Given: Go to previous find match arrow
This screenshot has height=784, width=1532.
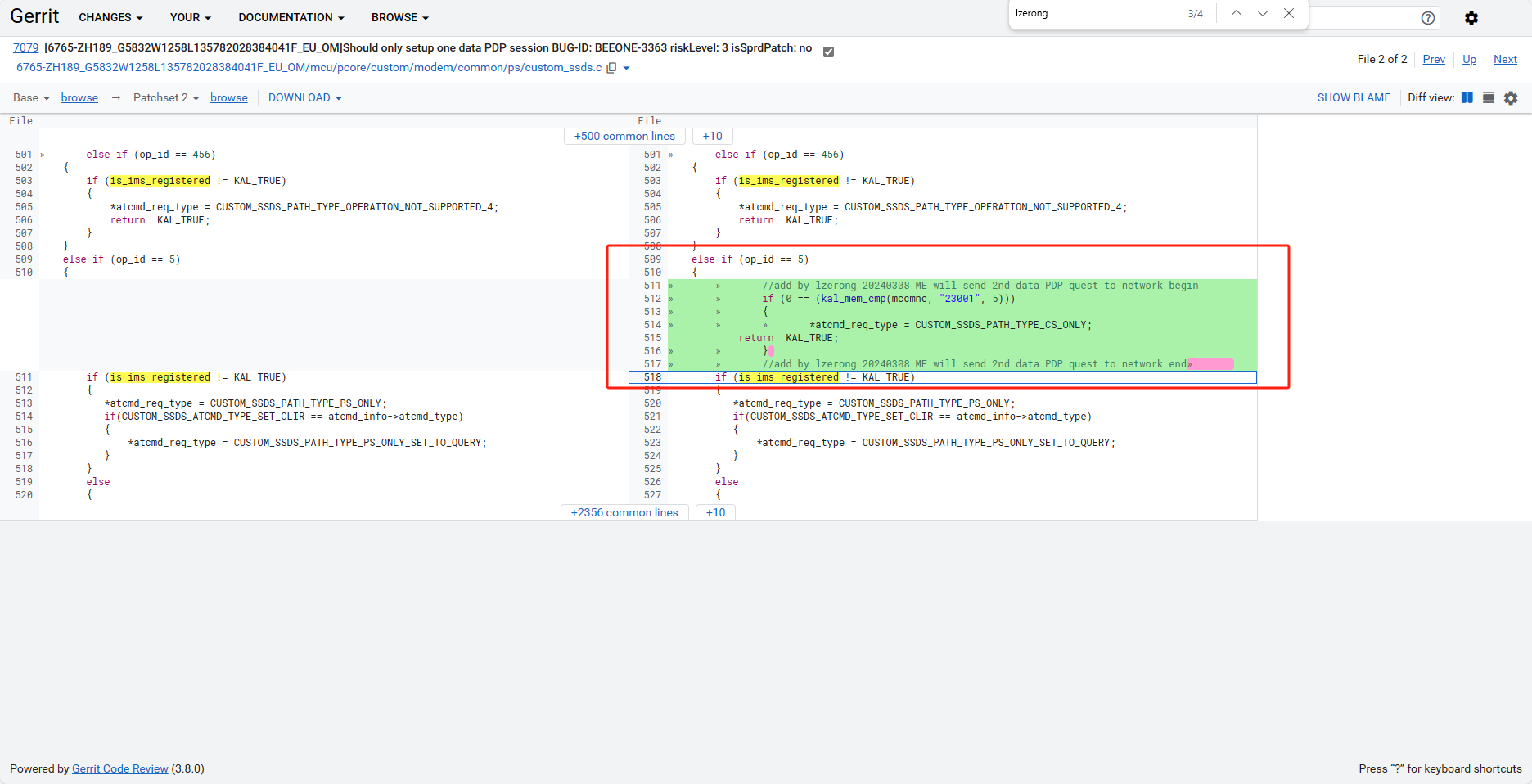Looking at the screenshot, I should tap(1237, 13).
